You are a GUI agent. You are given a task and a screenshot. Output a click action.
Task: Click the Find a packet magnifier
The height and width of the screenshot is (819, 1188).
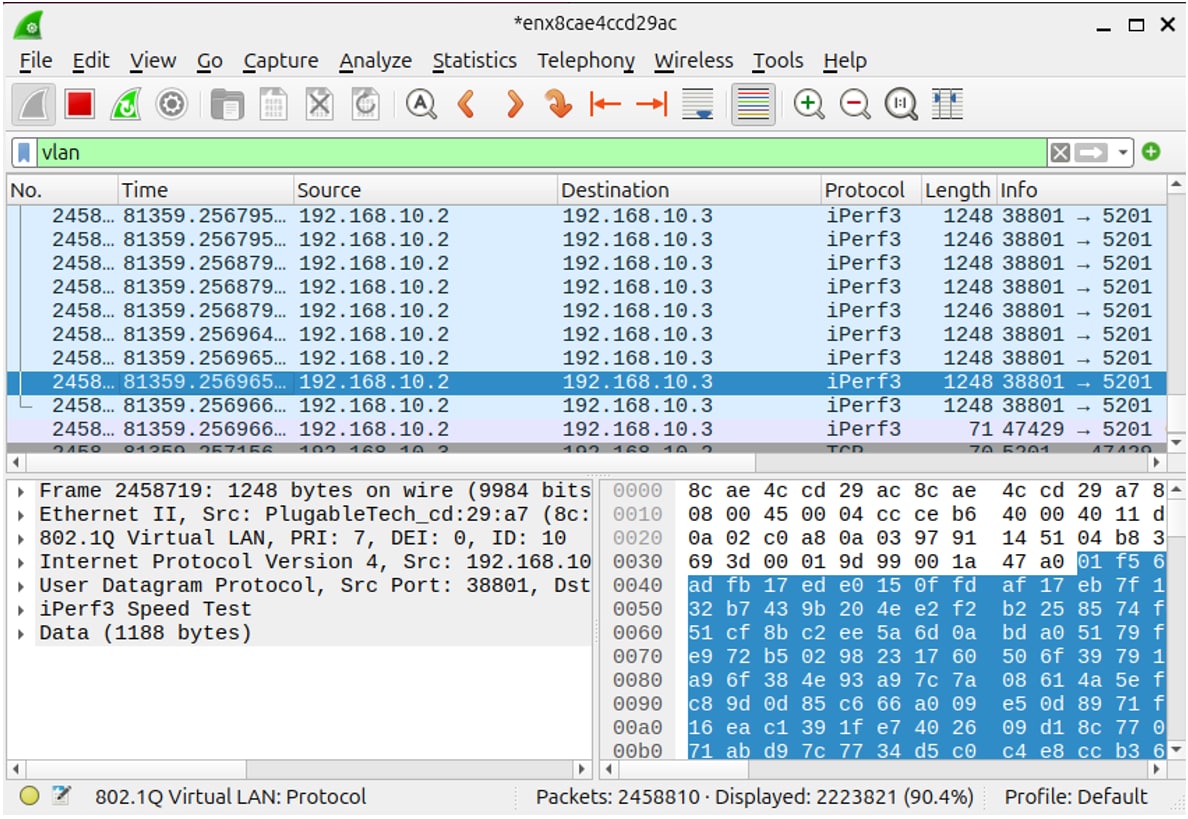[421, 104]
